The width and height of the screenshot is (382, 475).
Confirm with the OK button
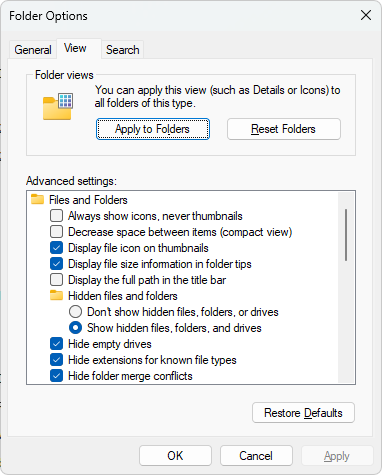[x=175, y=456]
